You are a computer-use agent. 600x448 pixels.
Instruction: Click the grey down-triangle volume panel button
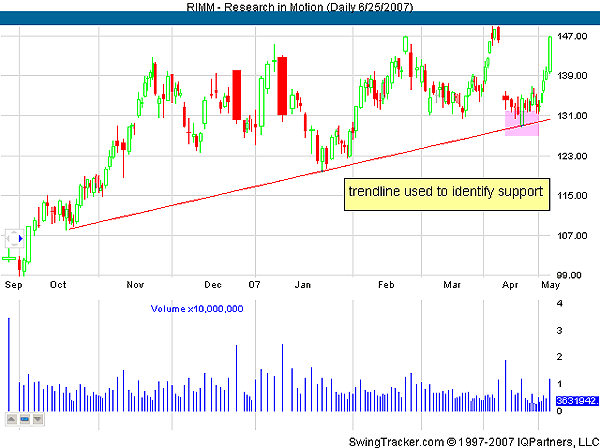click(x=38, y=419)
